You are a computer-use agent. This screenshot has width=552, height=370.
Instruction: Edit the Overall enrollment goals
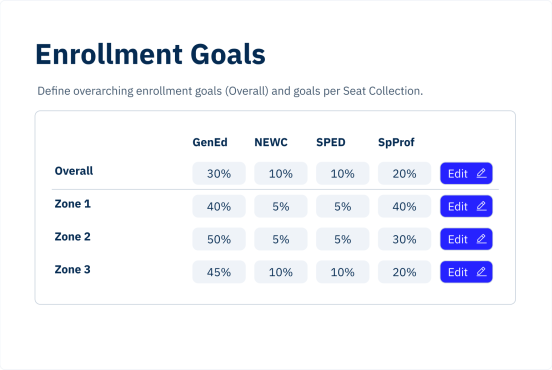tap(466, 173)
